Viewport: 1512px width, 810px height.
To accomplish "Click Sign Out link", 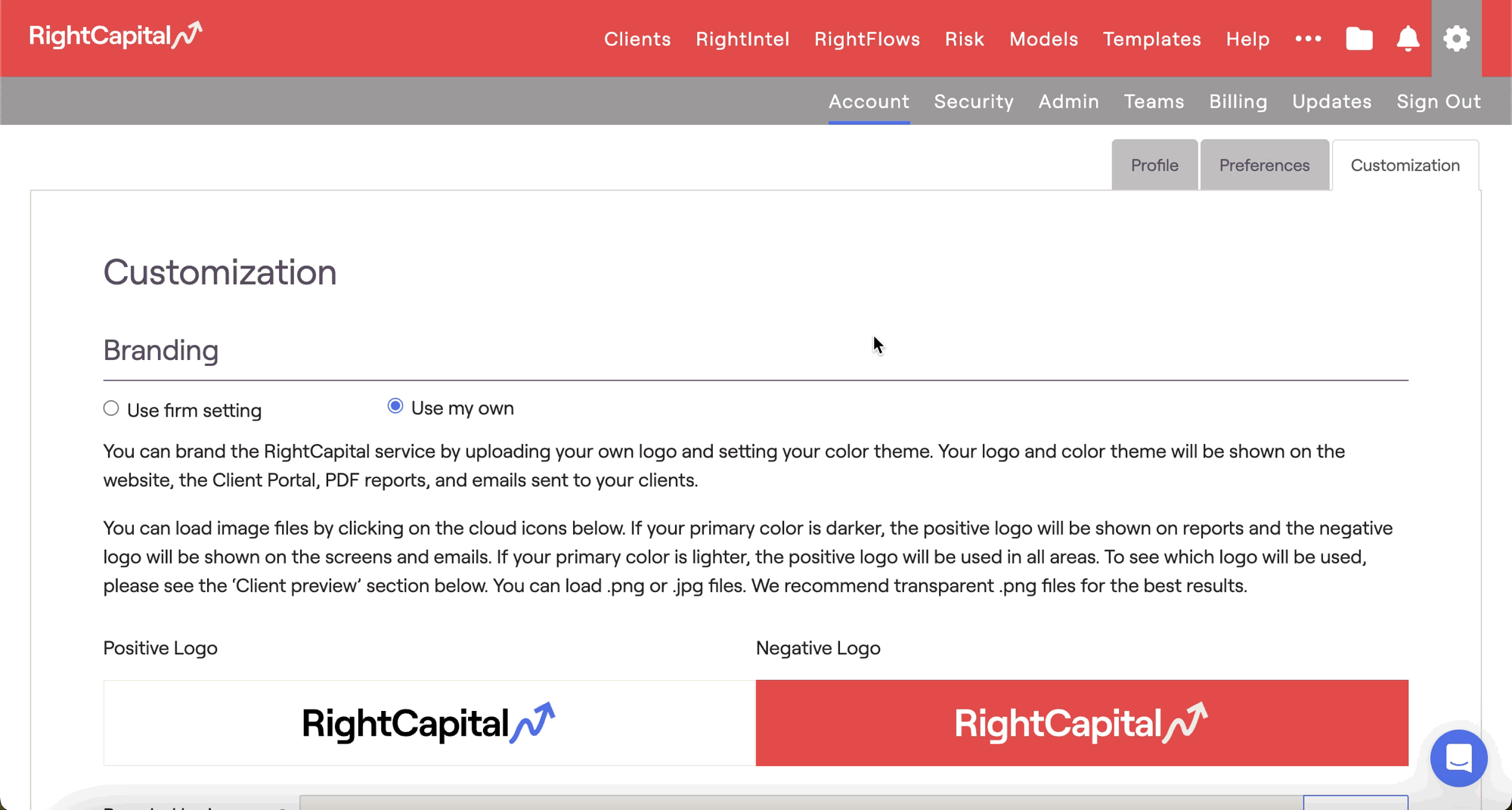I will tap(1439, 101).
